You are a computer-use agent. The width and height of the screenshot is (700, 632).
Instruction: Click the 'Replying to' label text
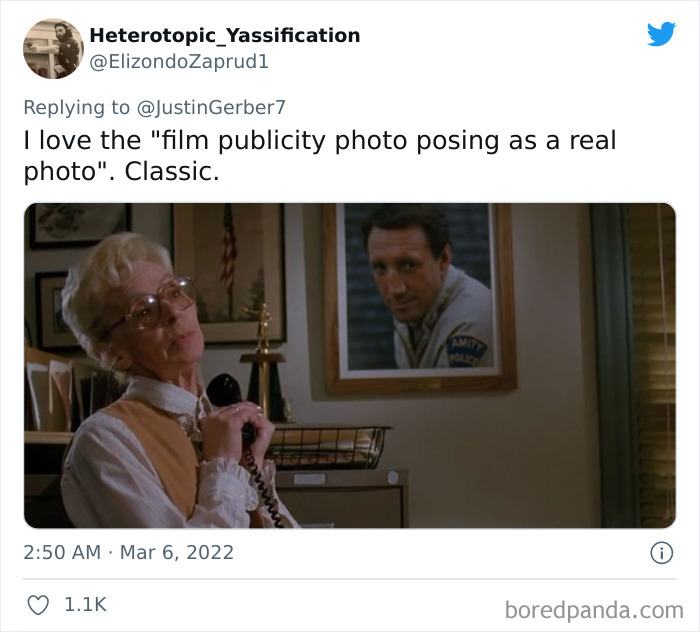(x=76, y=108)
